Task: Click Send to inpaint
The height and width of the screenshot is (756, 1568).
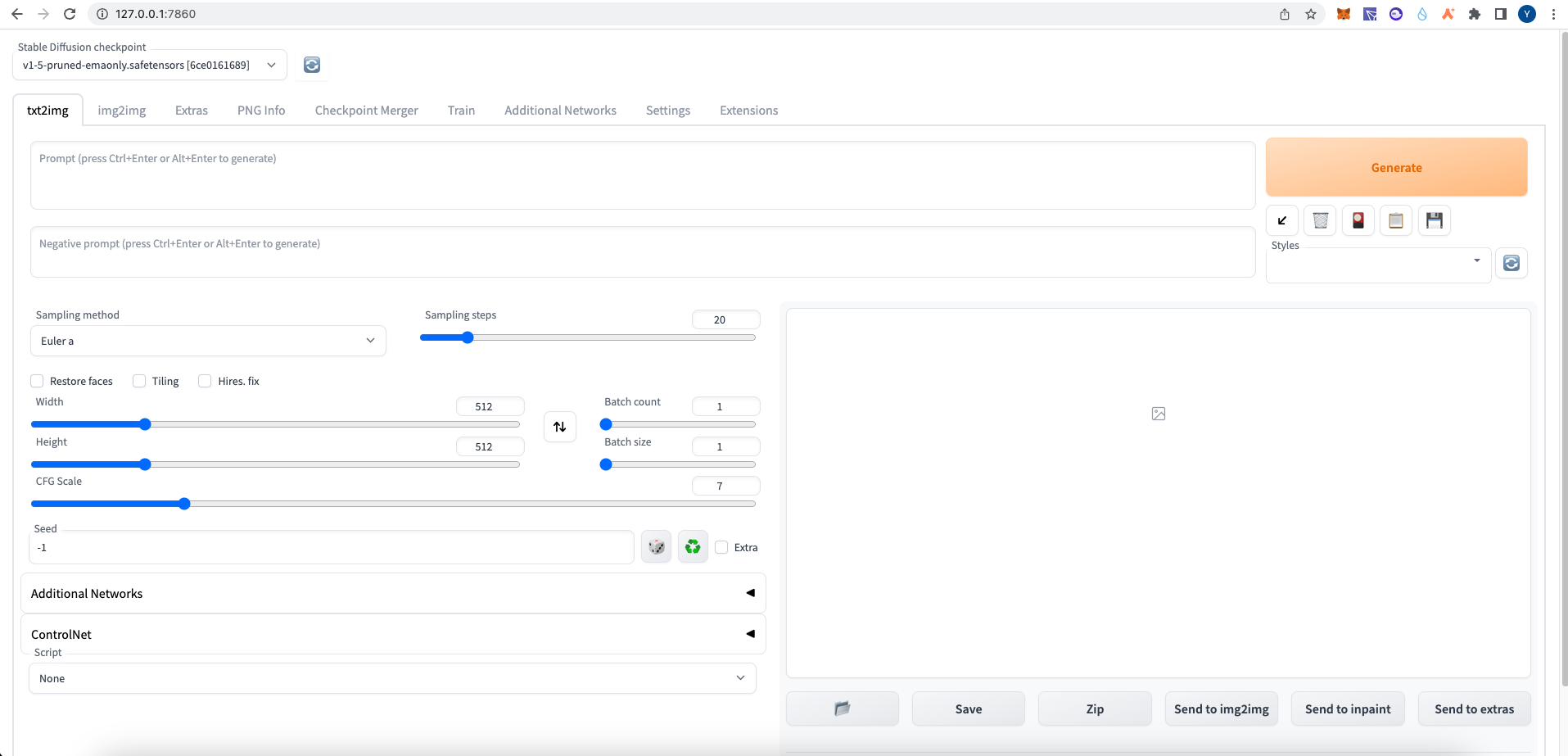Action: [1348, 708]
